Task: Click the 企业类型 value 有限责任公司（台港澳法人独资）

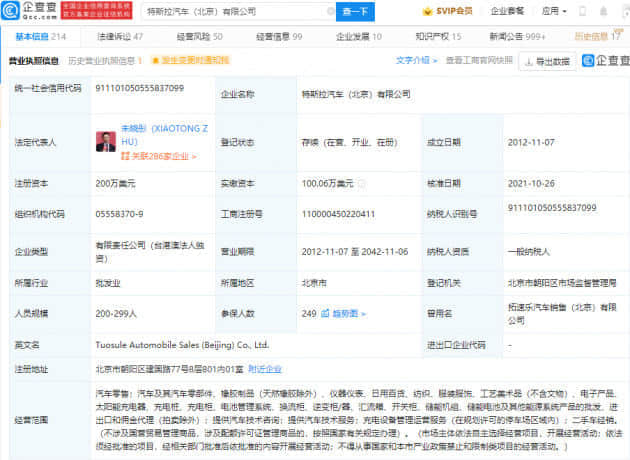Action: pos(150,252)
